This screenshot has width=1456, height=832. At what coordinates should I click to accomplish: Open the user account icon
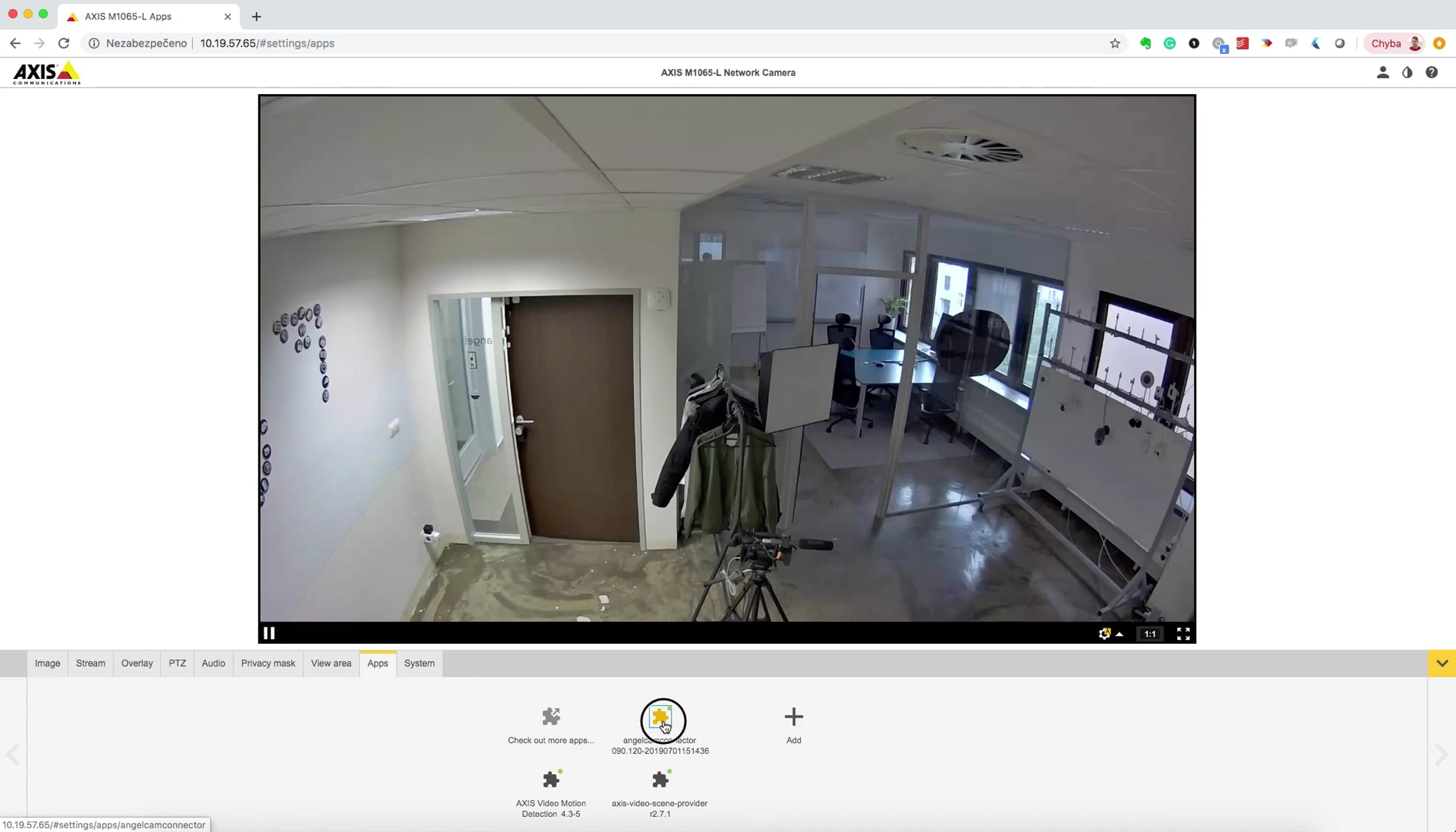(1383, 72)
